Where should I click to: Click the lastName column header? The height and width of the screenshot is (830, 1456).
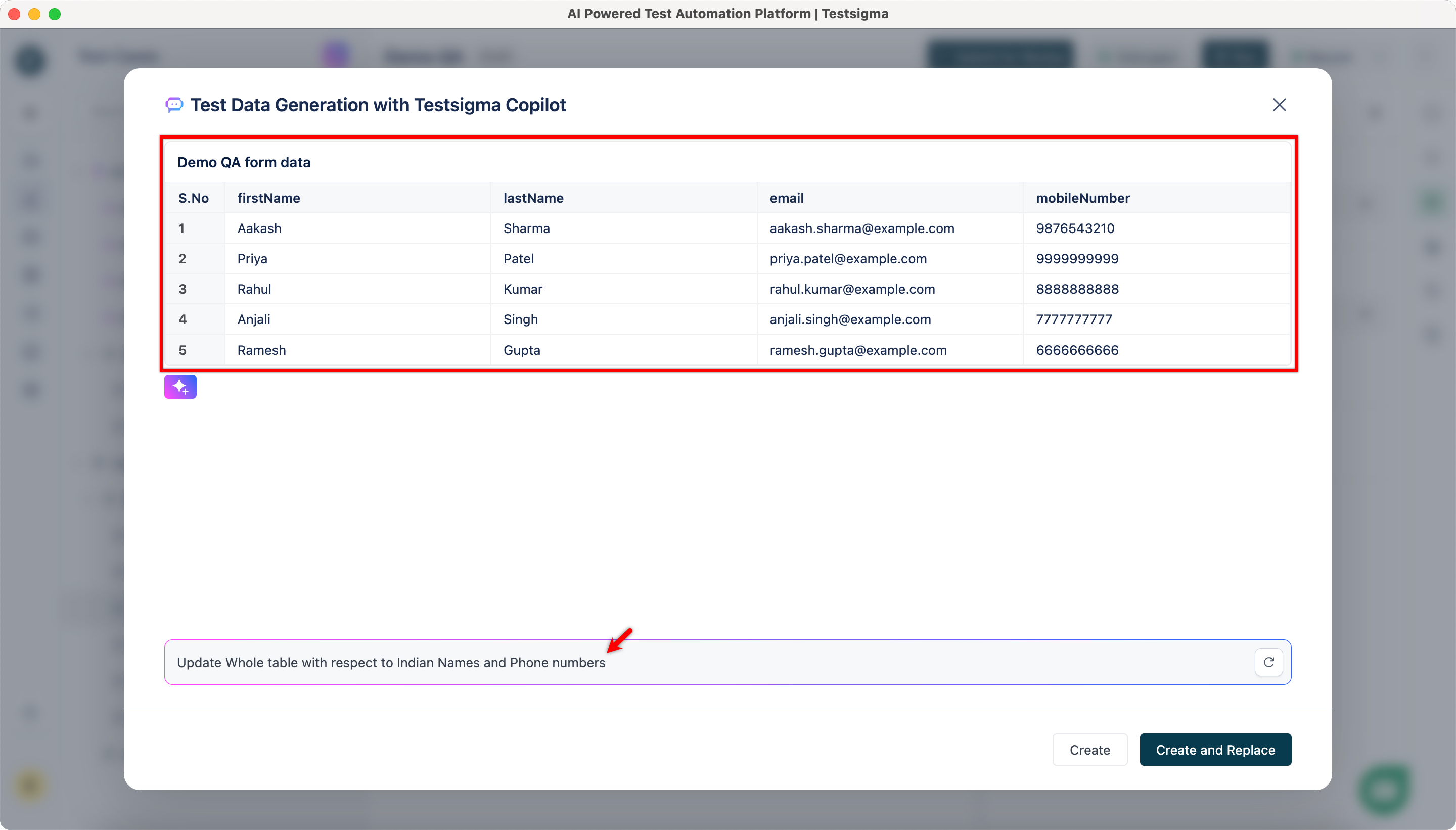pyautogui.click(x=533, y=198)
